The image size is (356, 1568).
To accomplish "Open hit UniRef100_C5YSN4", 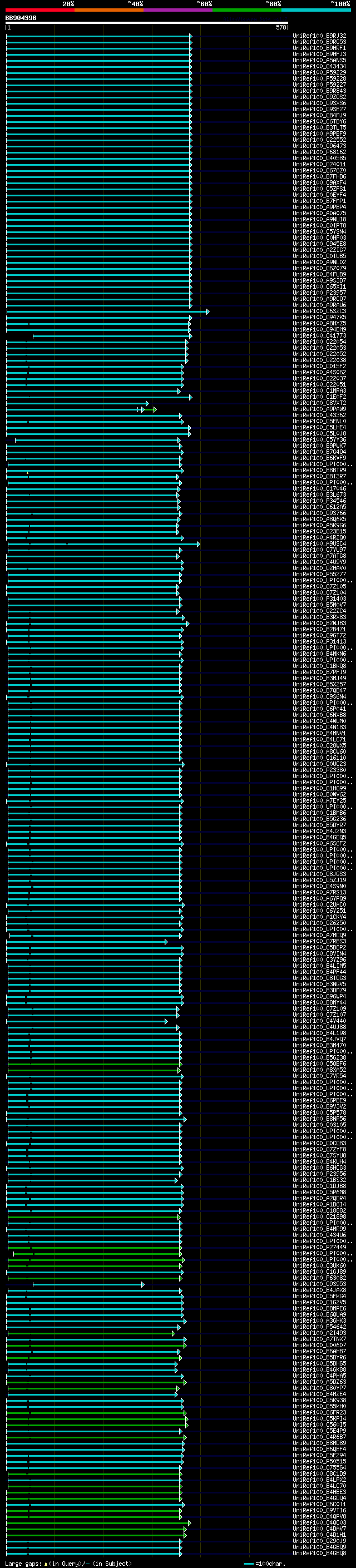I will (319, 231).
